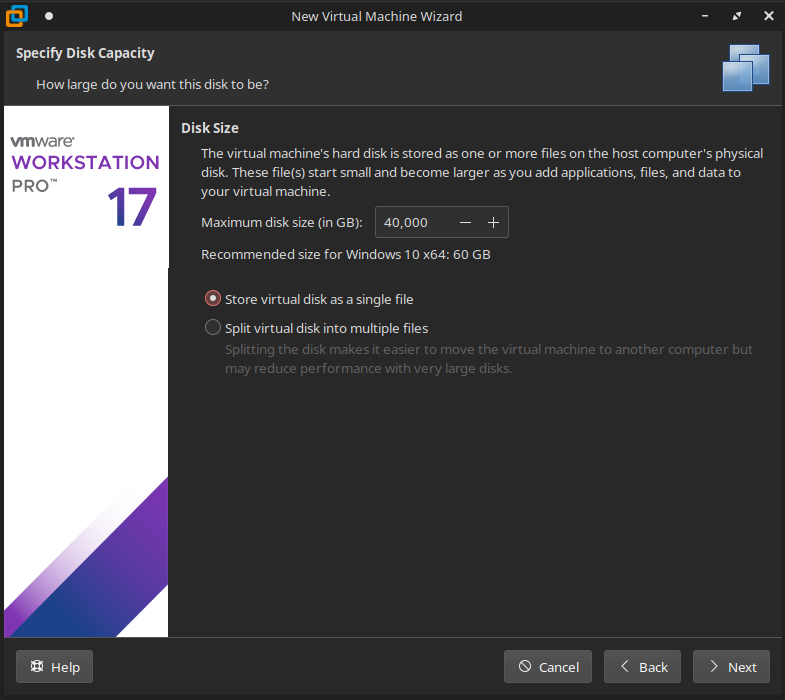Click the New Virtual Machine Wizard title text
The height and width of the screenshot is (700, 785).
click(x=376, y=16)
